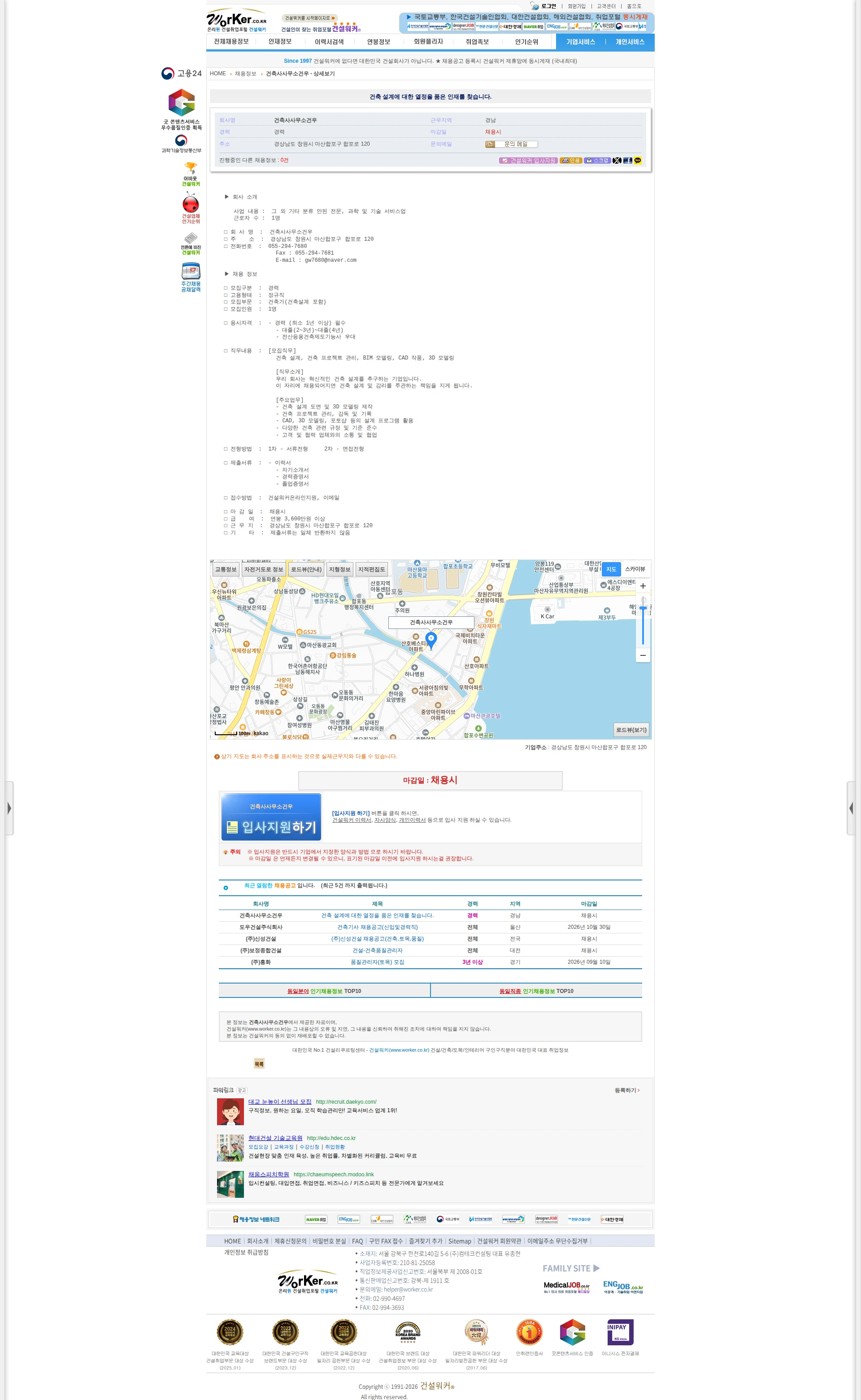
Task: Open the 개인서비스 tab
Action: 630,42
